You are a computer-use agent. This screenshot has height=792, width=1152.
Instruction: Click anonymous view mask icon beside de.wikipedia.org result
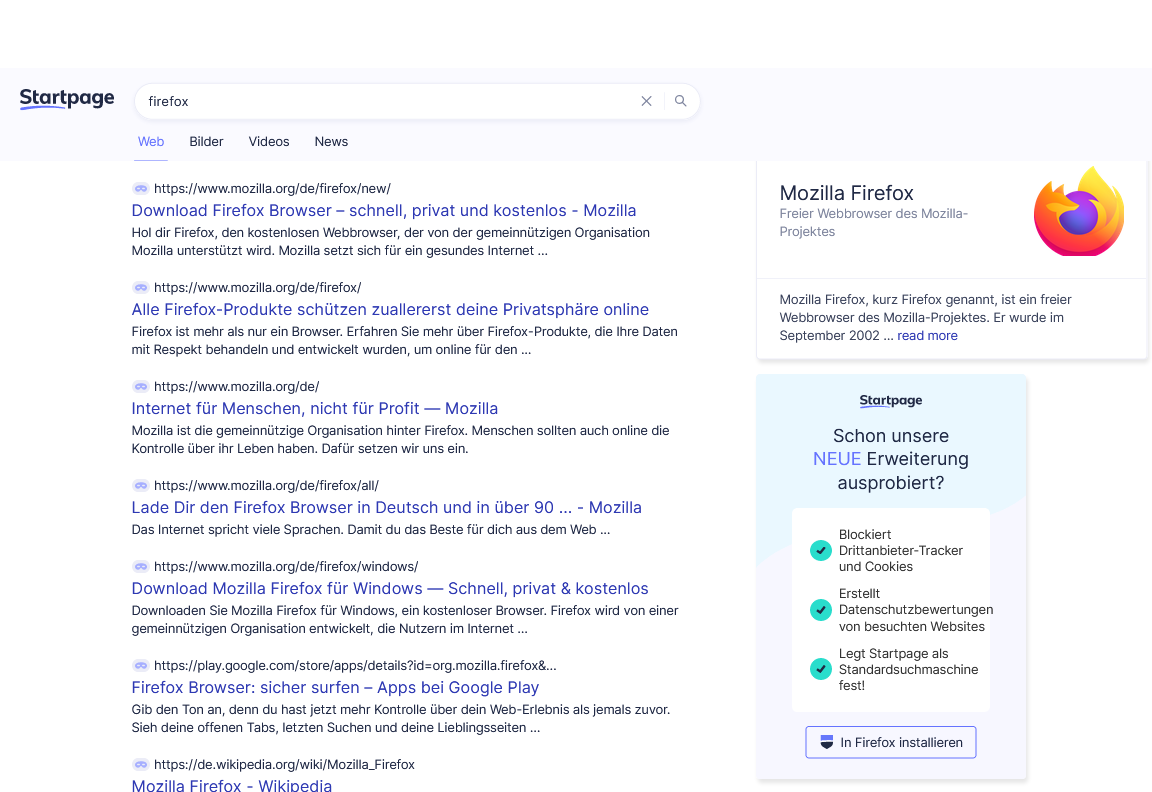[x=141, y=764]
